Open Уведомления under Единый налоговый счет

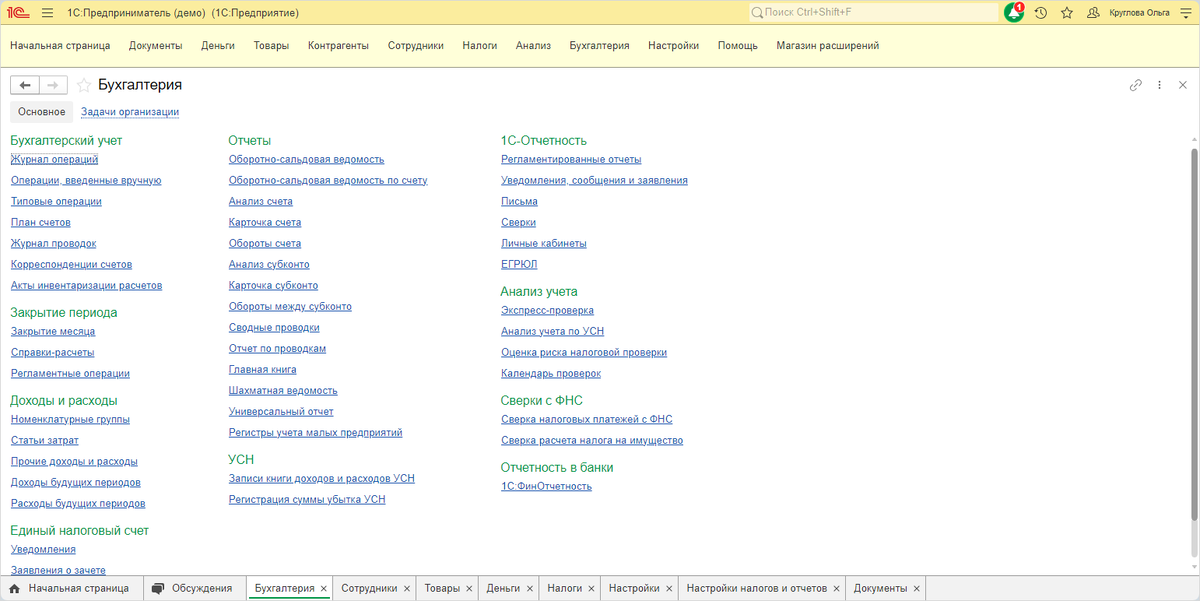pyautogui.click(x=43, y=549)
